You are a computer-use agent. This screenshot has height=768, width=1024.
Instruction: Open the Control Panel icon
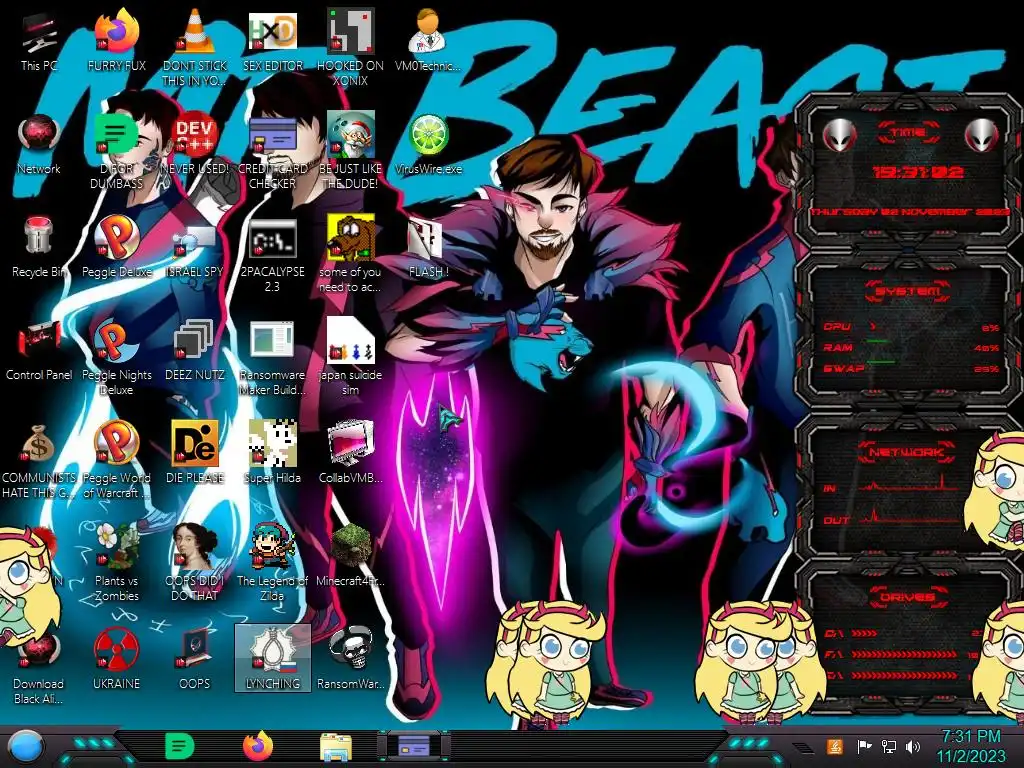39,350
